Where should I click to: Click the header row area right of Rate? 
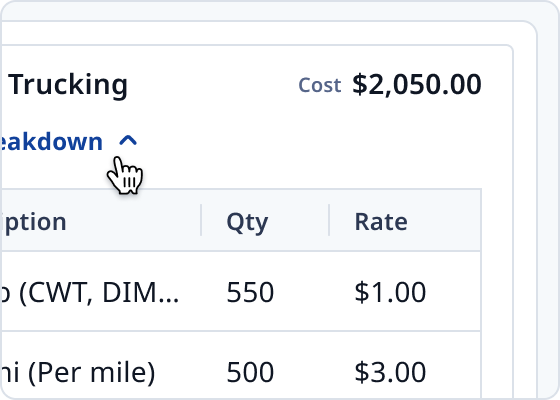coord(445,220)
